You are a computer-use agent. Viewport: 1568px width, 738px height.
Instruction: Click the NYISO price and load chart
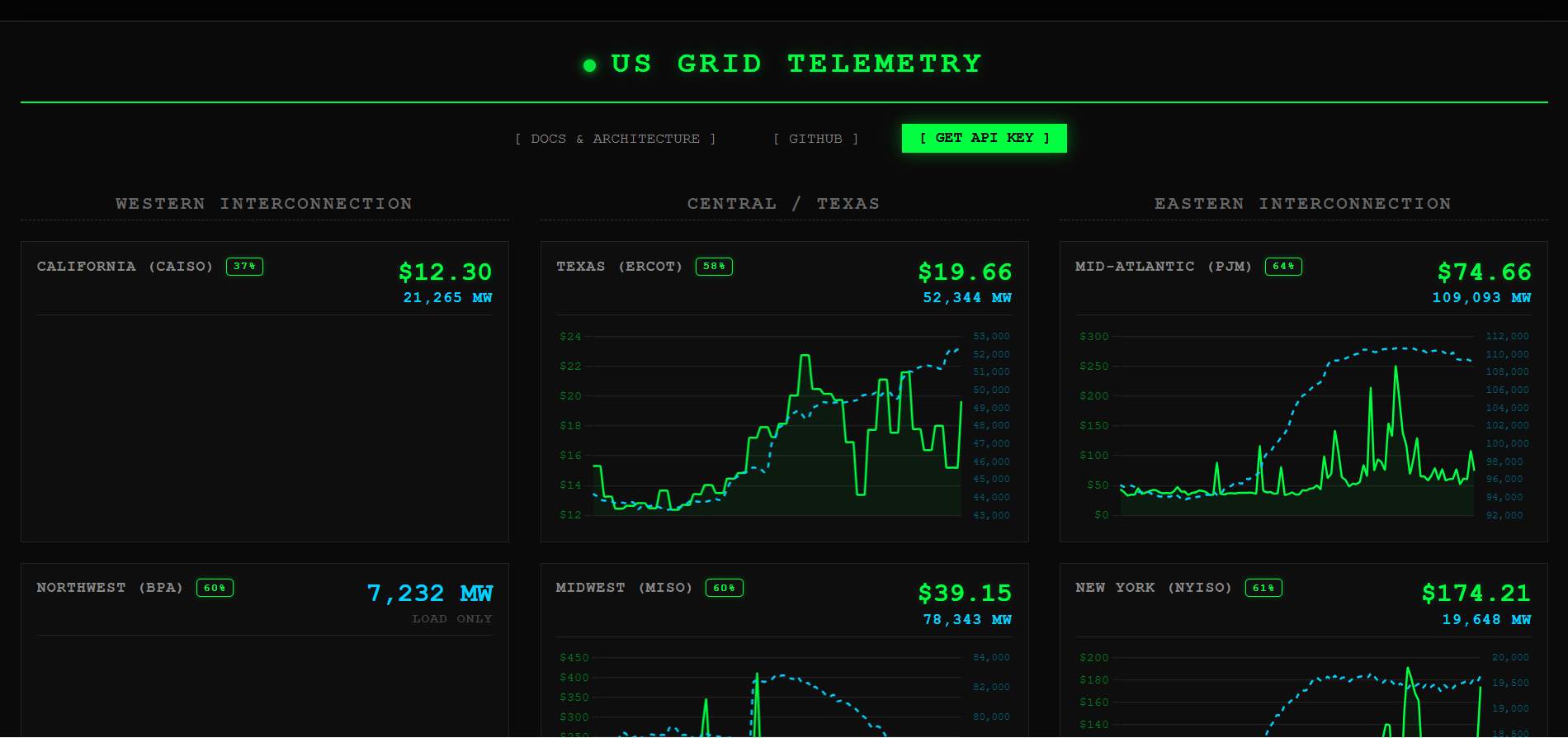[x=1303, y=693]
